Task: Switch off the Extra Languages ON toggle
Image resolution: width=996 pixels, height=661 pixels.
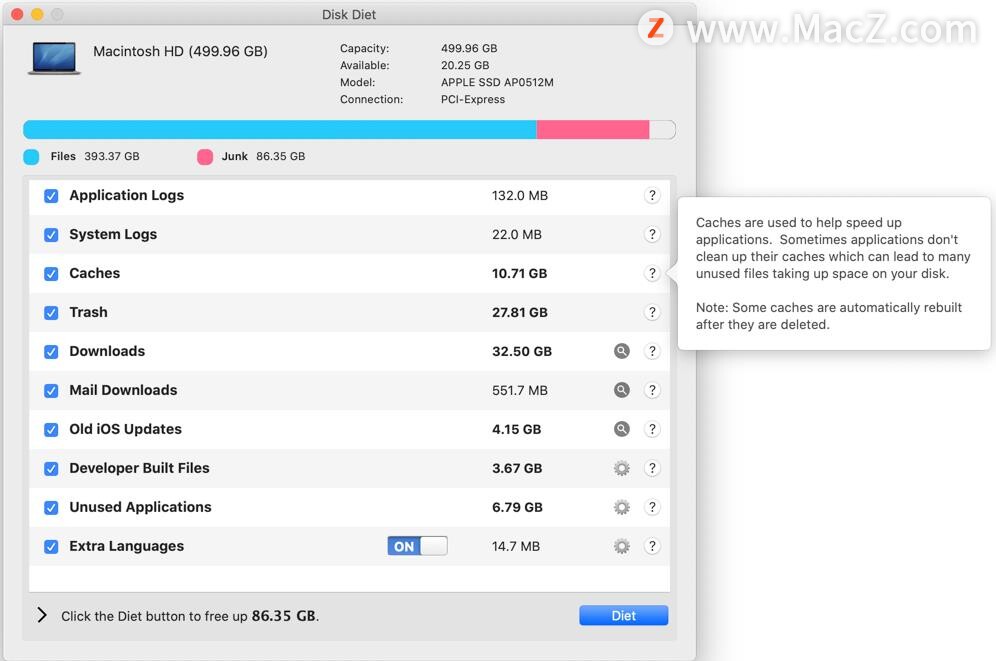Action: click(417, 546)
